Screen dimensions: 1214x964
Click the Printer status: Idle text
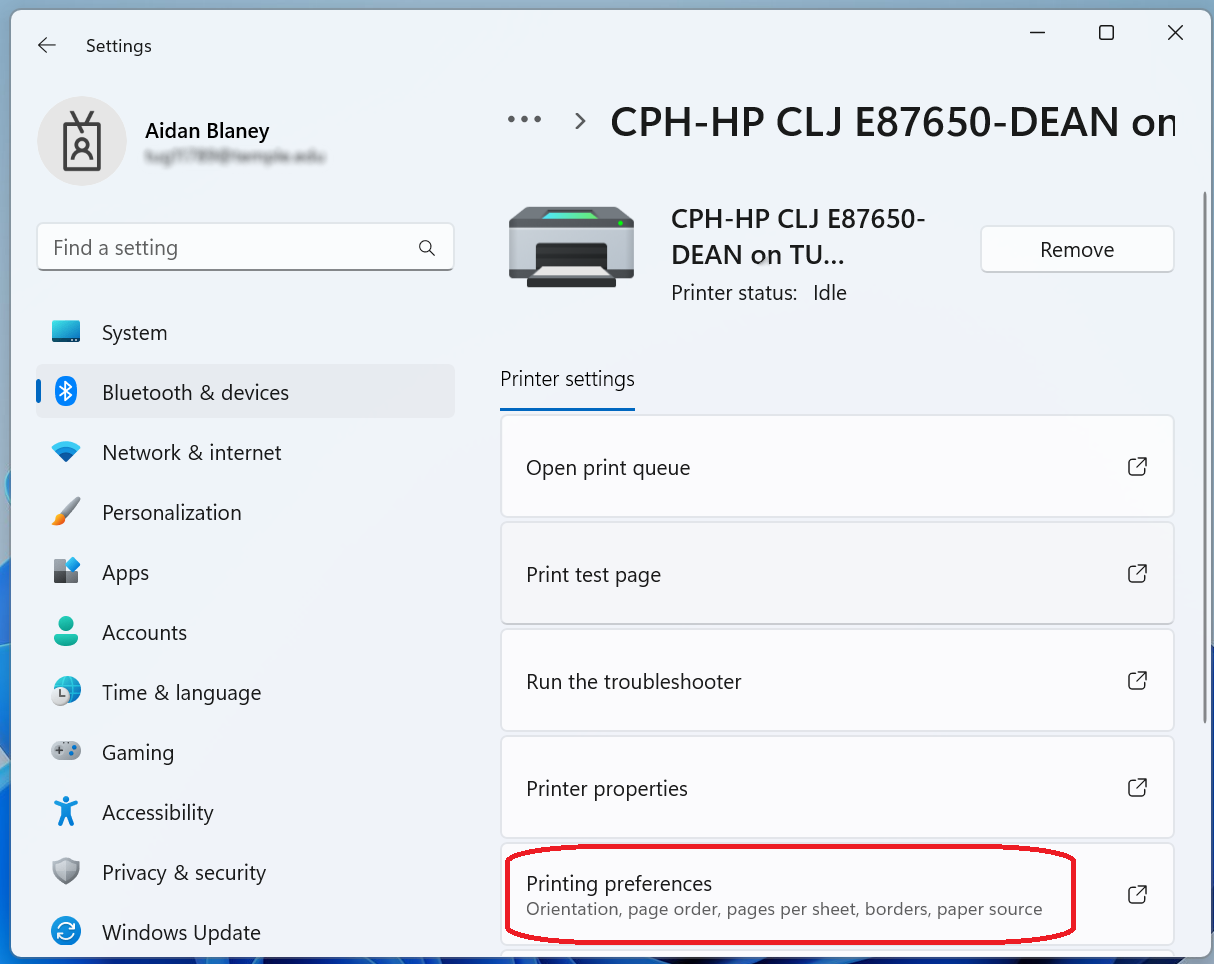(759, 293)
